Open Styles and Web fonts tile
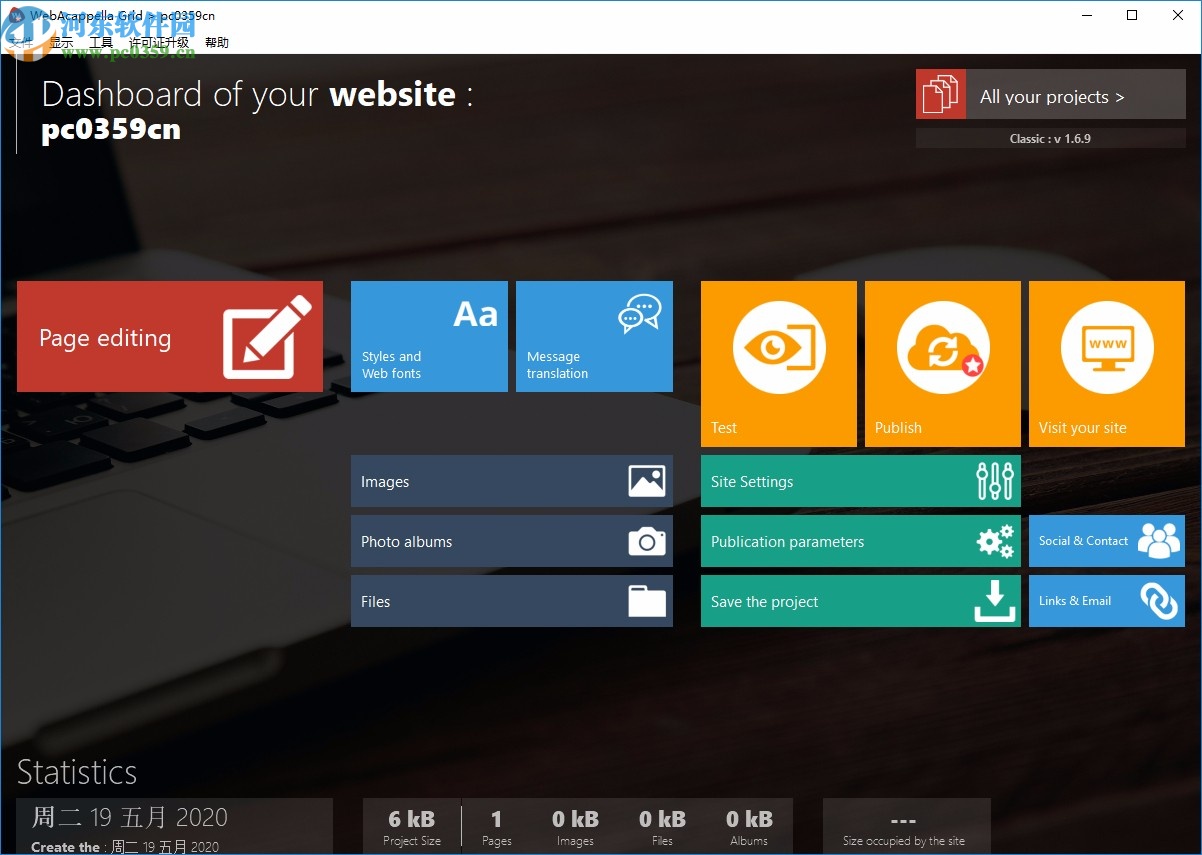The height and width of the screenshot is (855, 1202). [429, 336]
